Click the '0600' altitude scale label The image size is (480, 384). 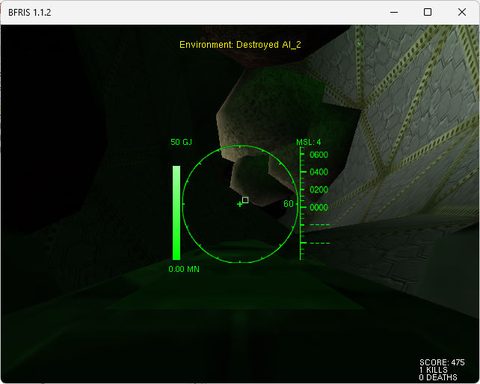click(319, 155)
